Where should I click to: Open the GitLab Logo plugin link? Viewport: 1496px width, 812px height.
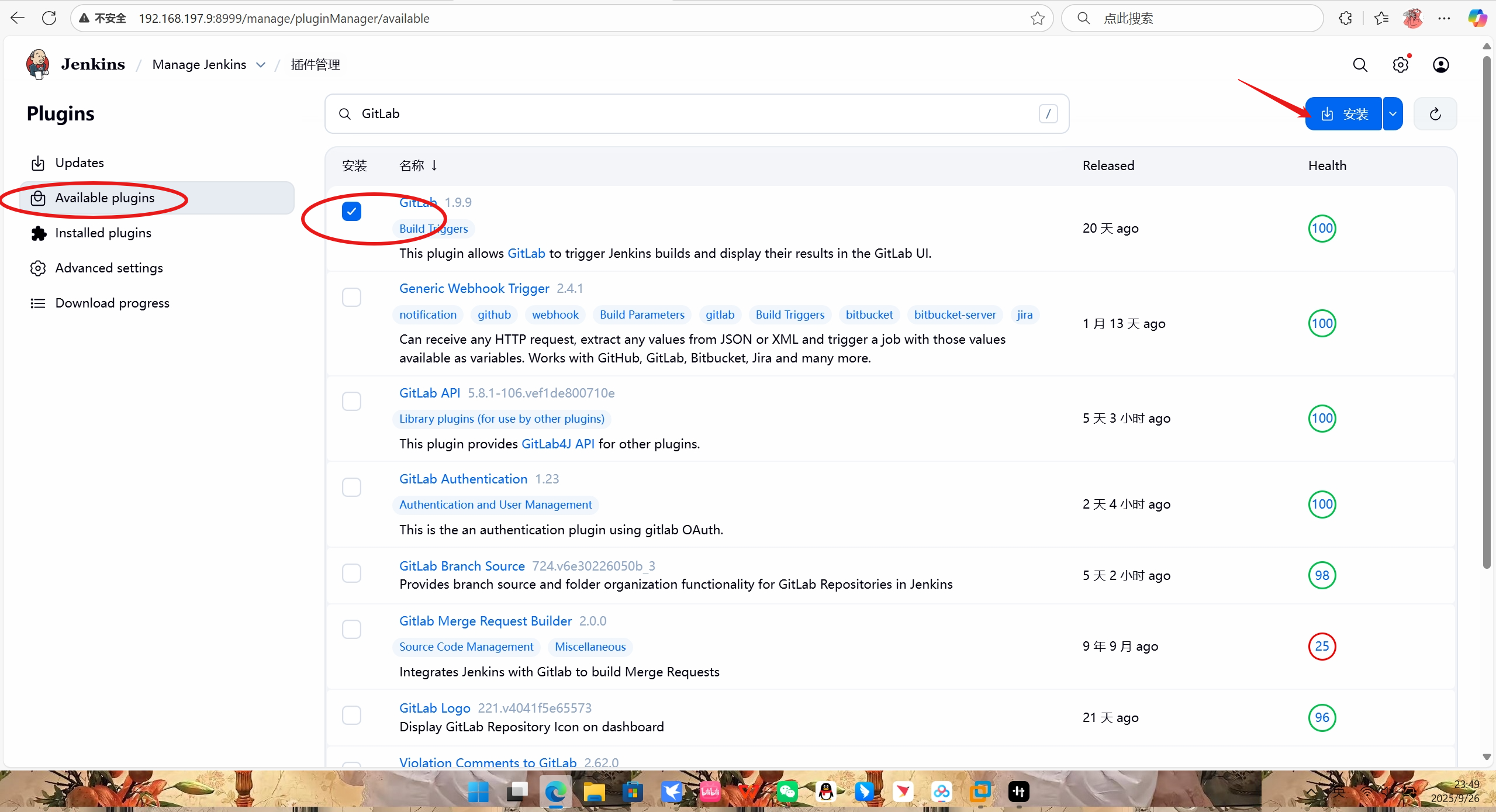pyautogui.click(x=434, y=708)
